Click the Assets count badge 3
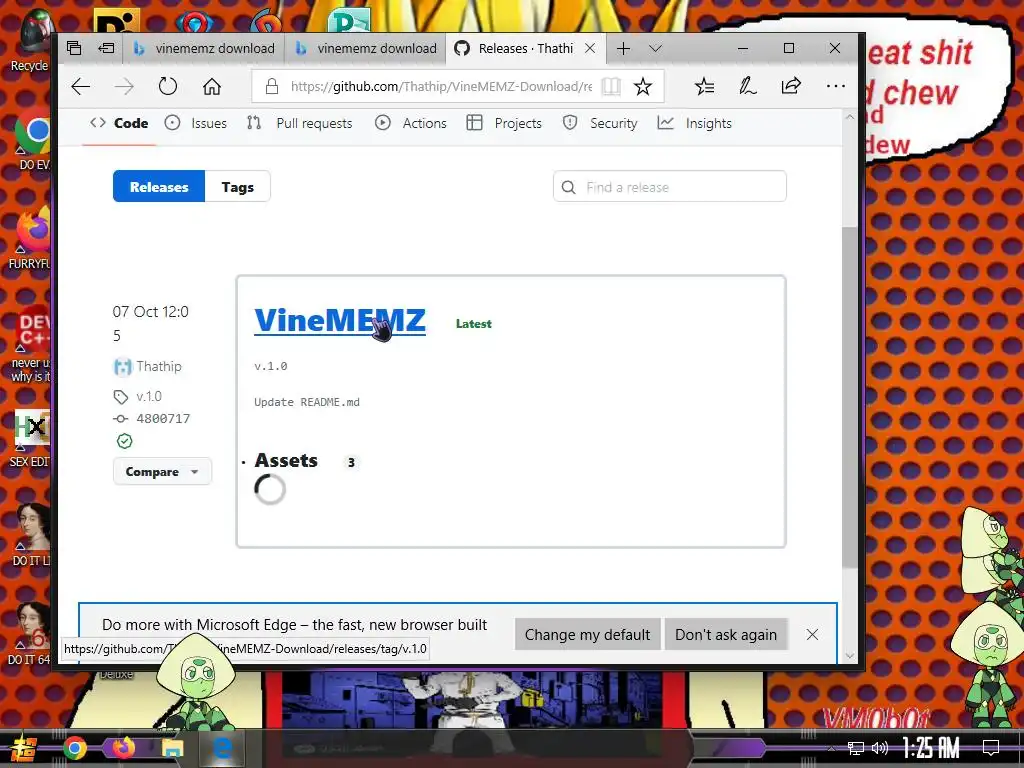 click(x=351, y=462)
